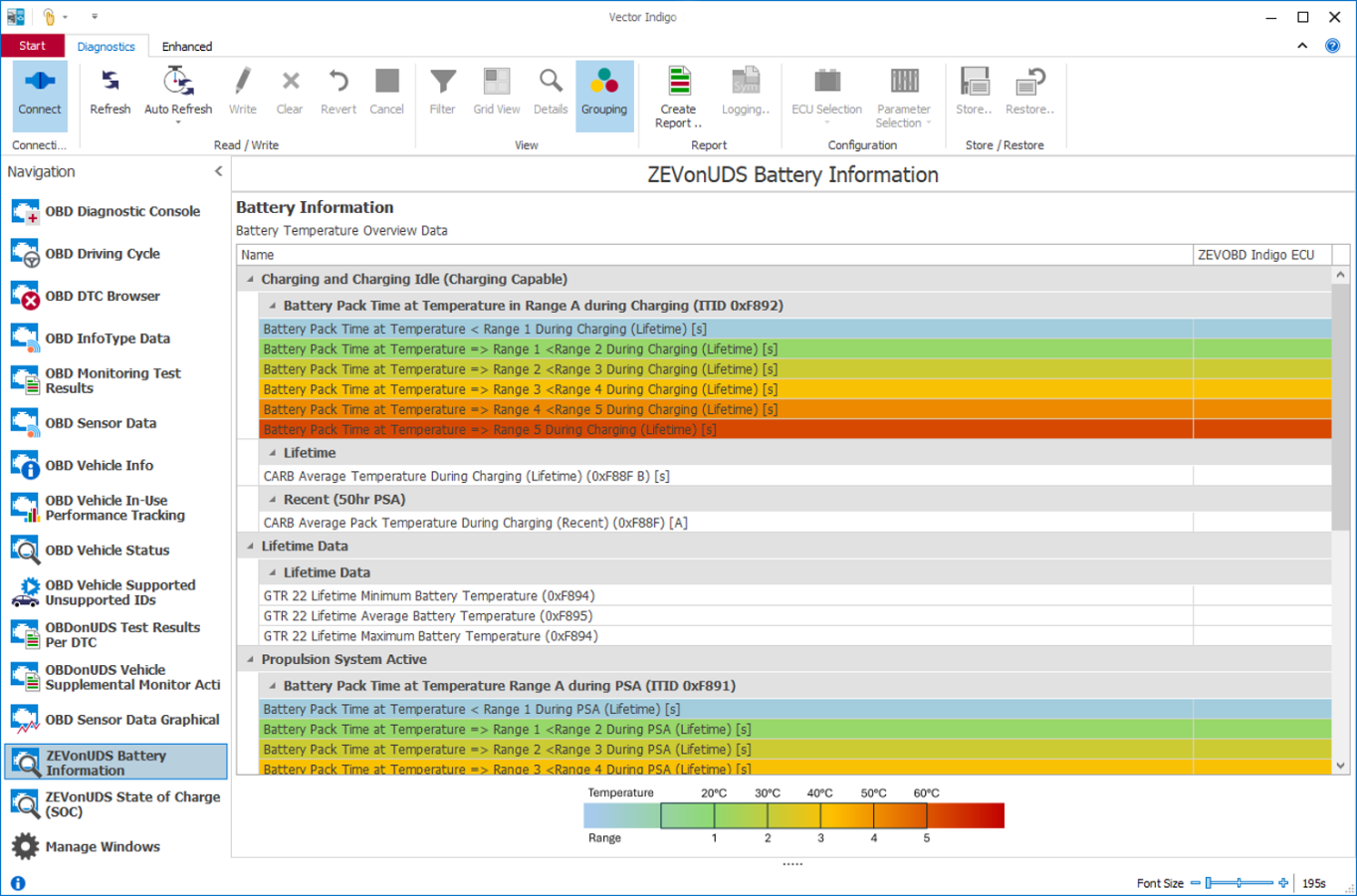Select GTR 22 Lifetime Average Battery Temperature row
The image size is (1357, 896).
(x=793, y=616)
